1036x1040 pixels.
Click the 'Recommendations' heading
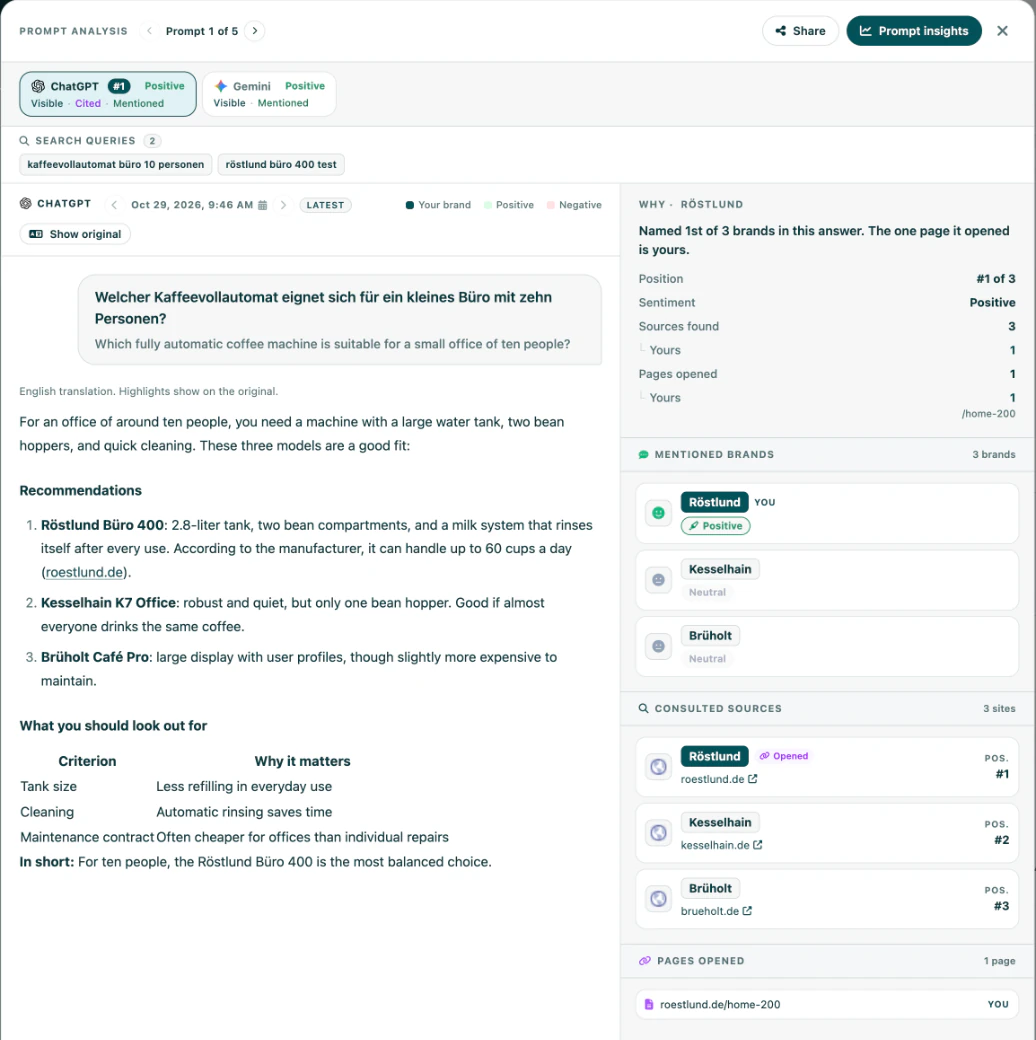[80, 490]
